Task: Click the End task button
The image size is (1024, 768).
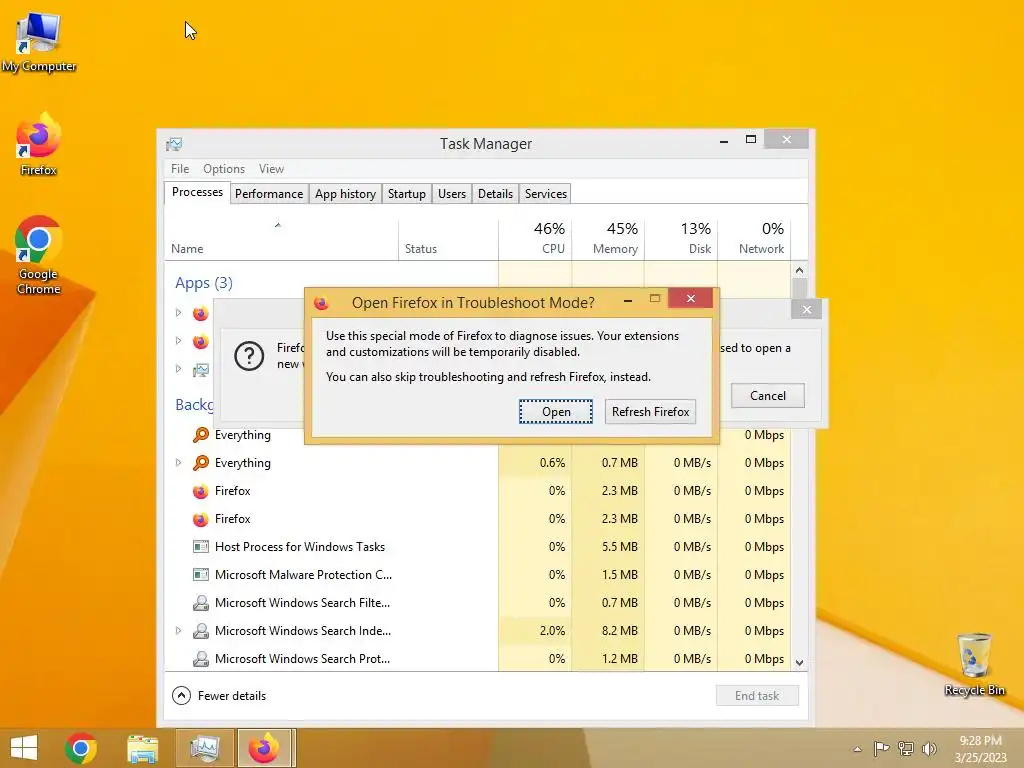Action: 757,696
